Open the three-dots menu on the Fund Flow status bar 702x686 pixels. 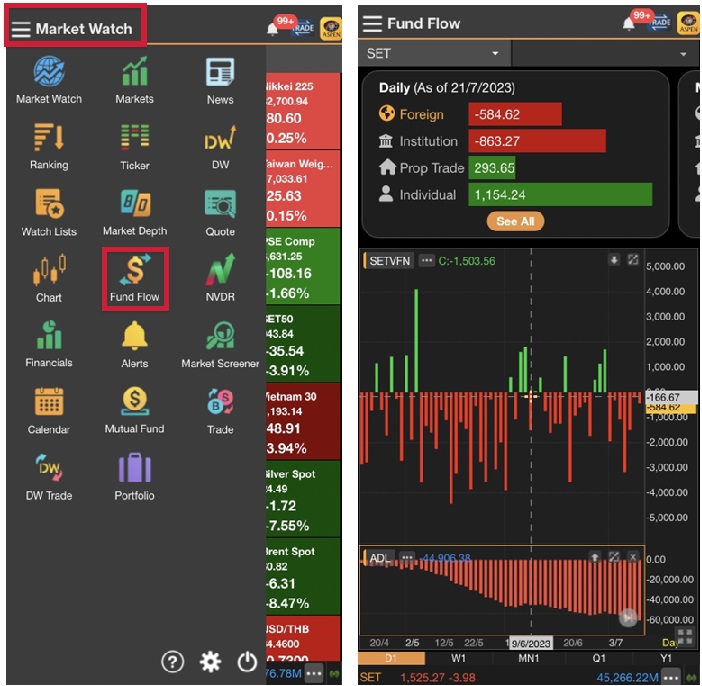point(671,677)
